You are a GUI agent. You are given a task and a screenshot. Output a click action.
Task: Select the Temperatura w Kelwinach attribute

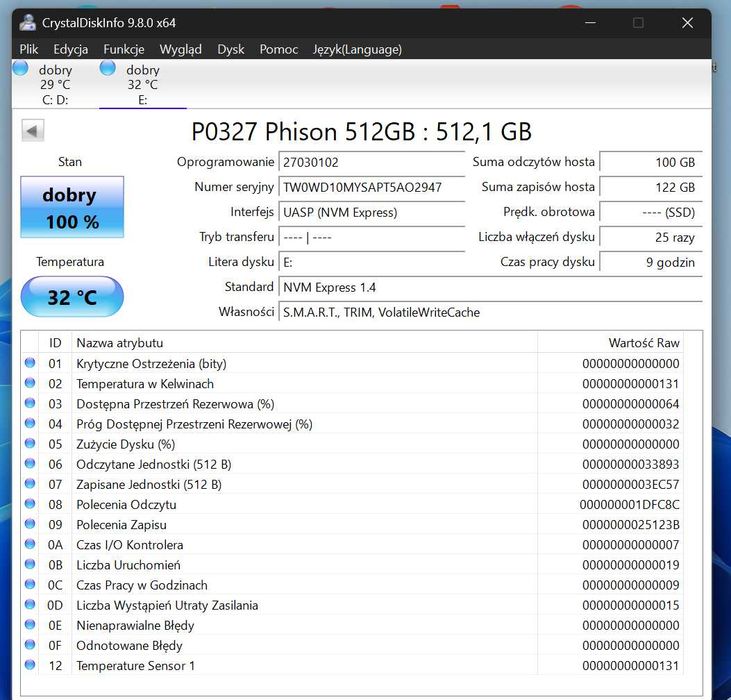[x=145, y=384]
